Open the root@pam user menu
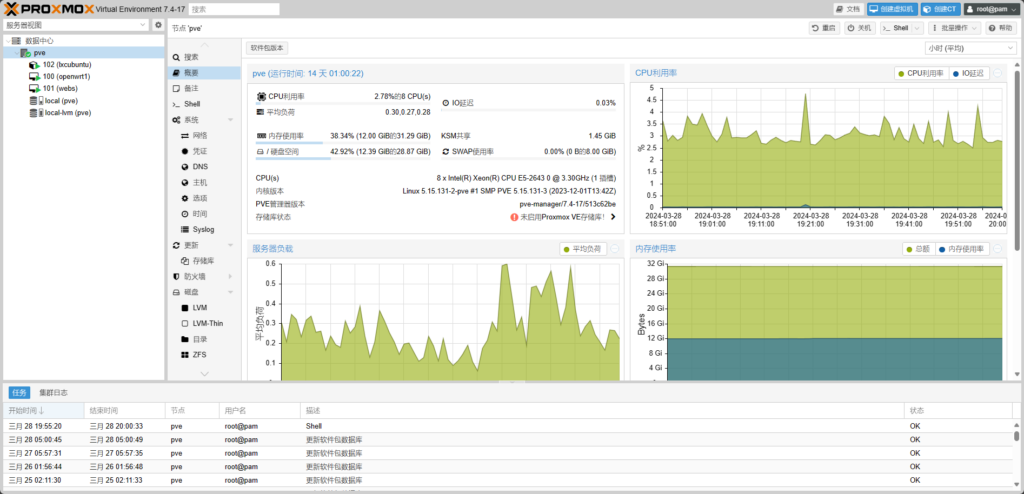 (x=992, y=9)
